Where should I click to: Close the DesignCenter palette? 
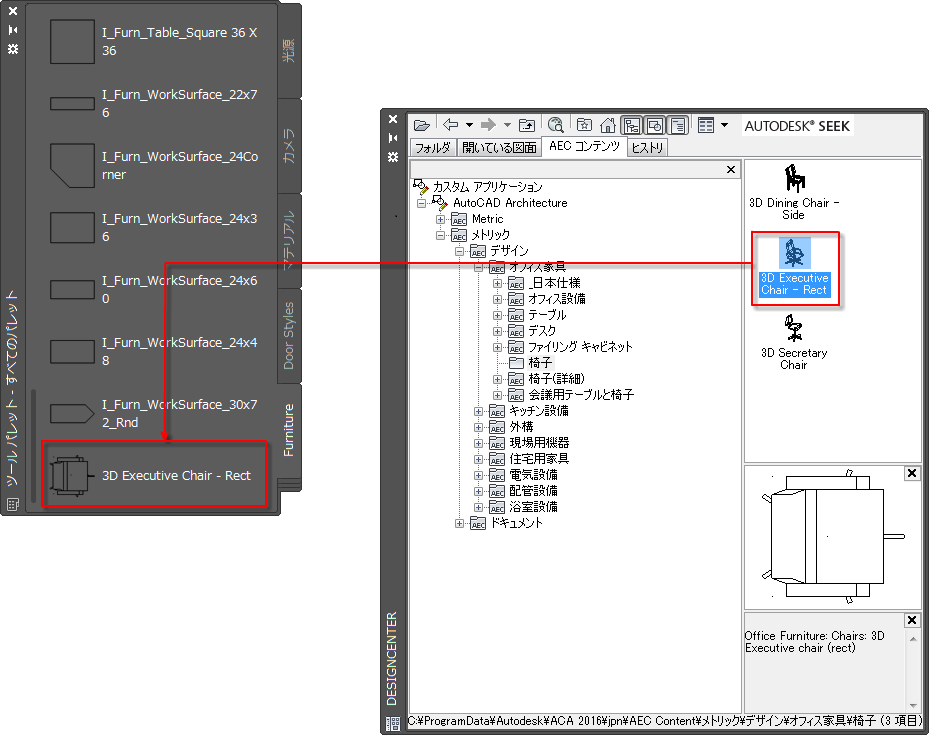(x=393, y=119)
